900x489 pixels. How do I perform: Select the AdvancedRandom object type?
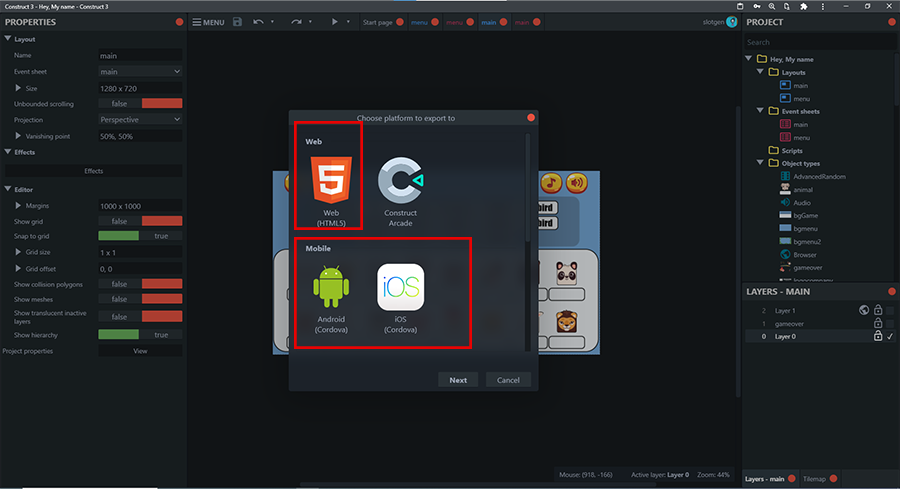[x=819, y=177]
